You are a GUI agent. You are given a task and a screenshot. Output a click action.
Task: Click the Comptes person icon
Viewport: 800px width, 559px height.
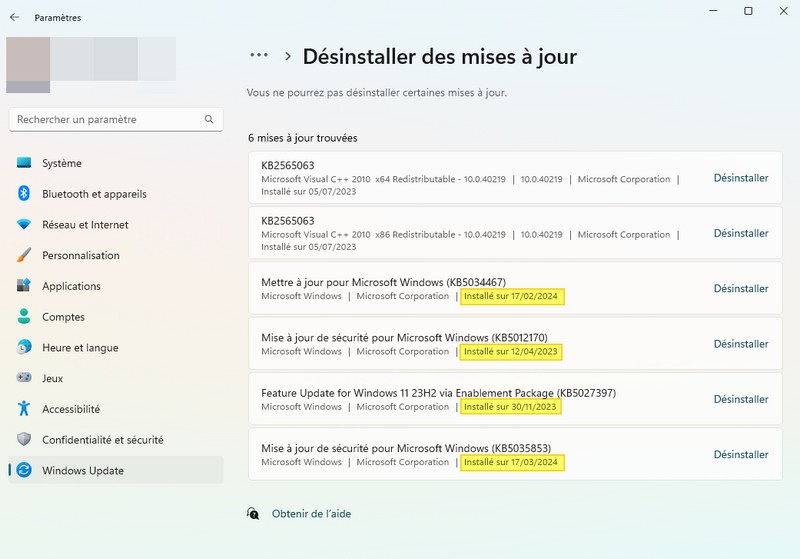pos(24,317)
